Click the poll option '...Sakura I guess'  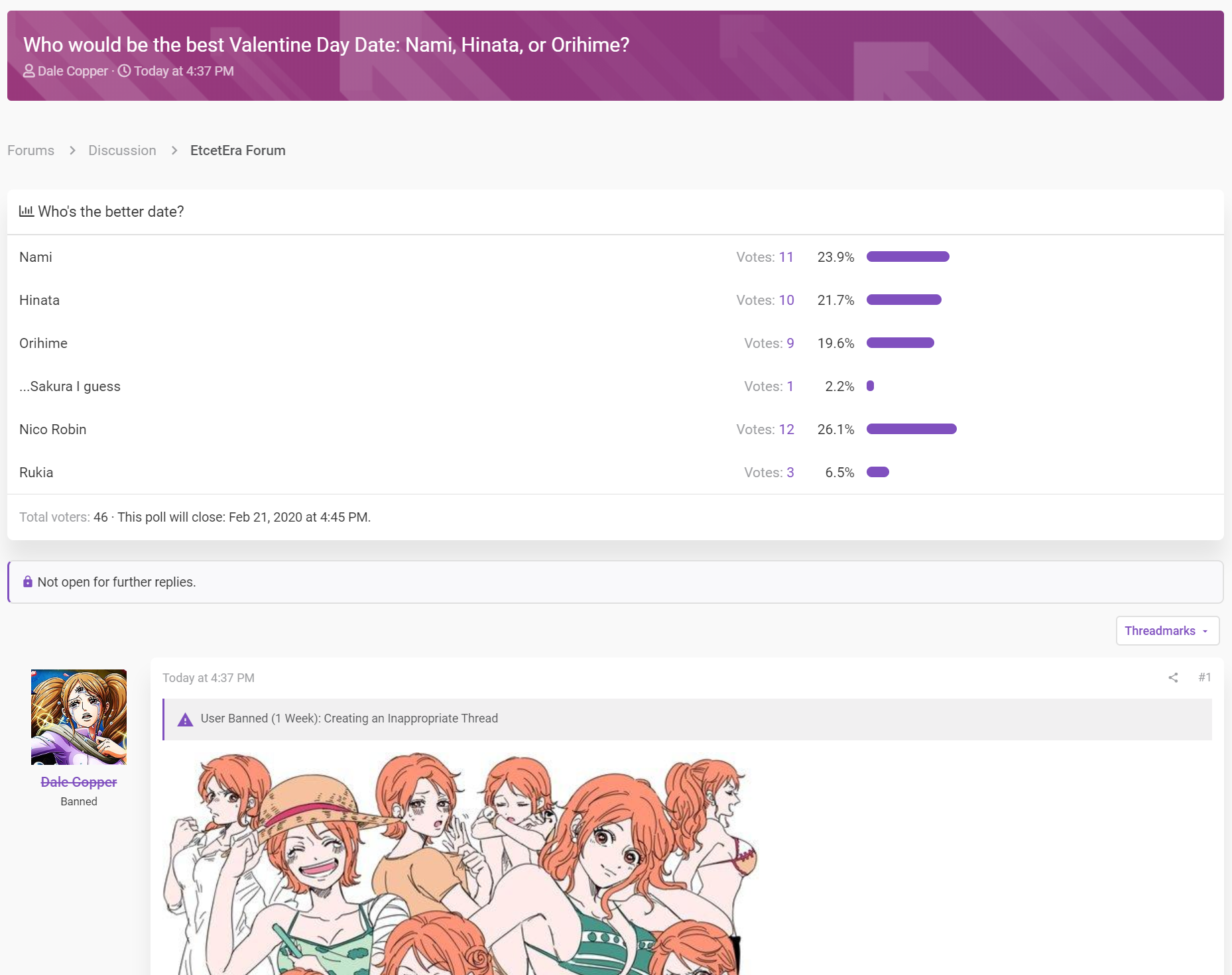point(70,386)
